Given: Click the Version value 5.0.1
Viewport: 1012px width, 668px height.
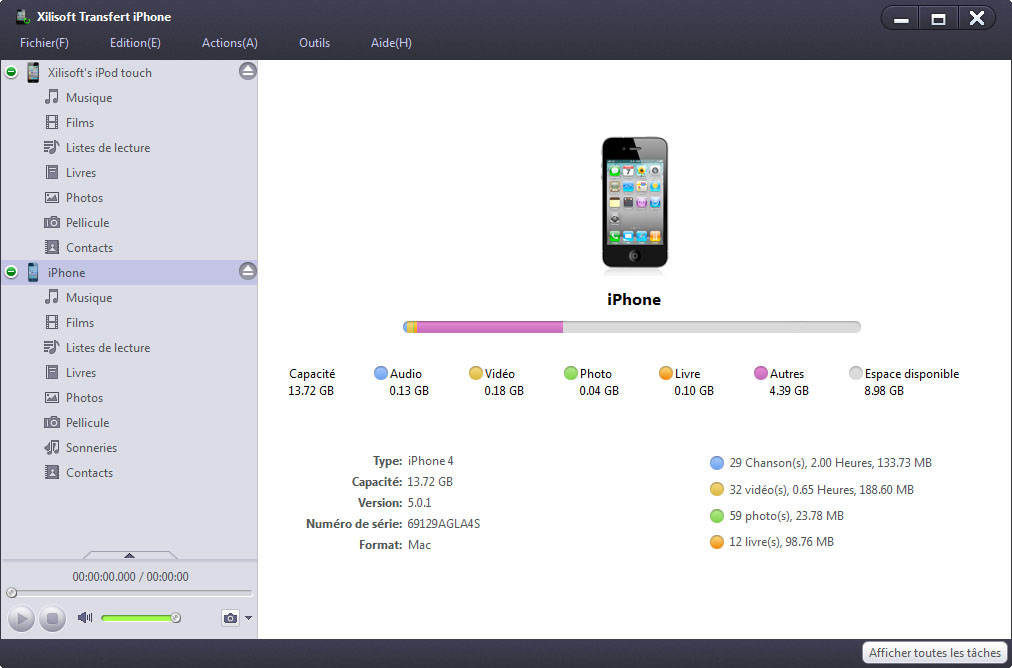Looking at the screenshot, I should click(420, 503).
